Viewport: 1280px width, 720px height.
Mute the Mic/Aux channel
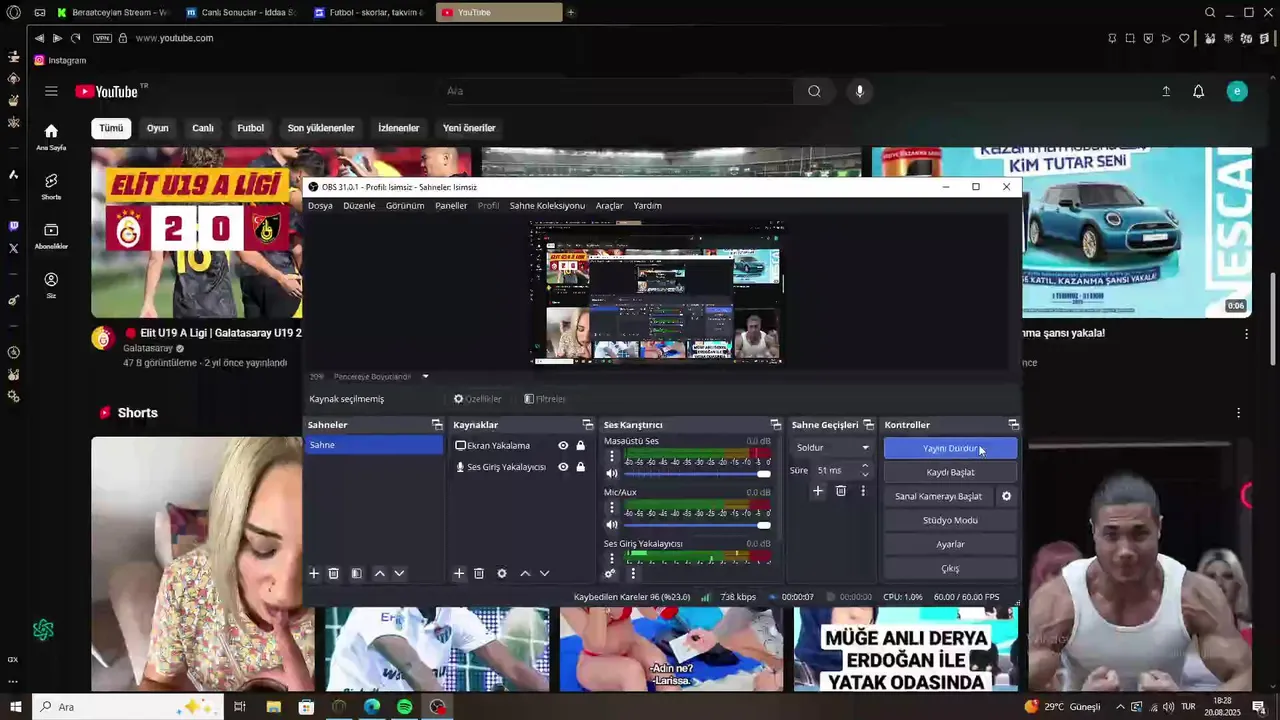click(612, 524)
